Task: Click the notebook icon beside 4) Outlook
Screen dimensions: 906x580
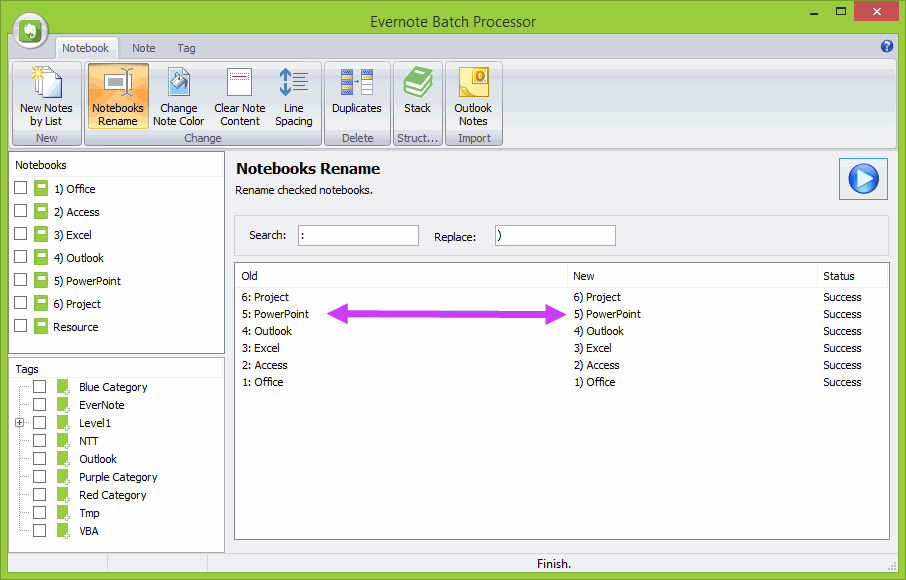Action: point(41,258)
